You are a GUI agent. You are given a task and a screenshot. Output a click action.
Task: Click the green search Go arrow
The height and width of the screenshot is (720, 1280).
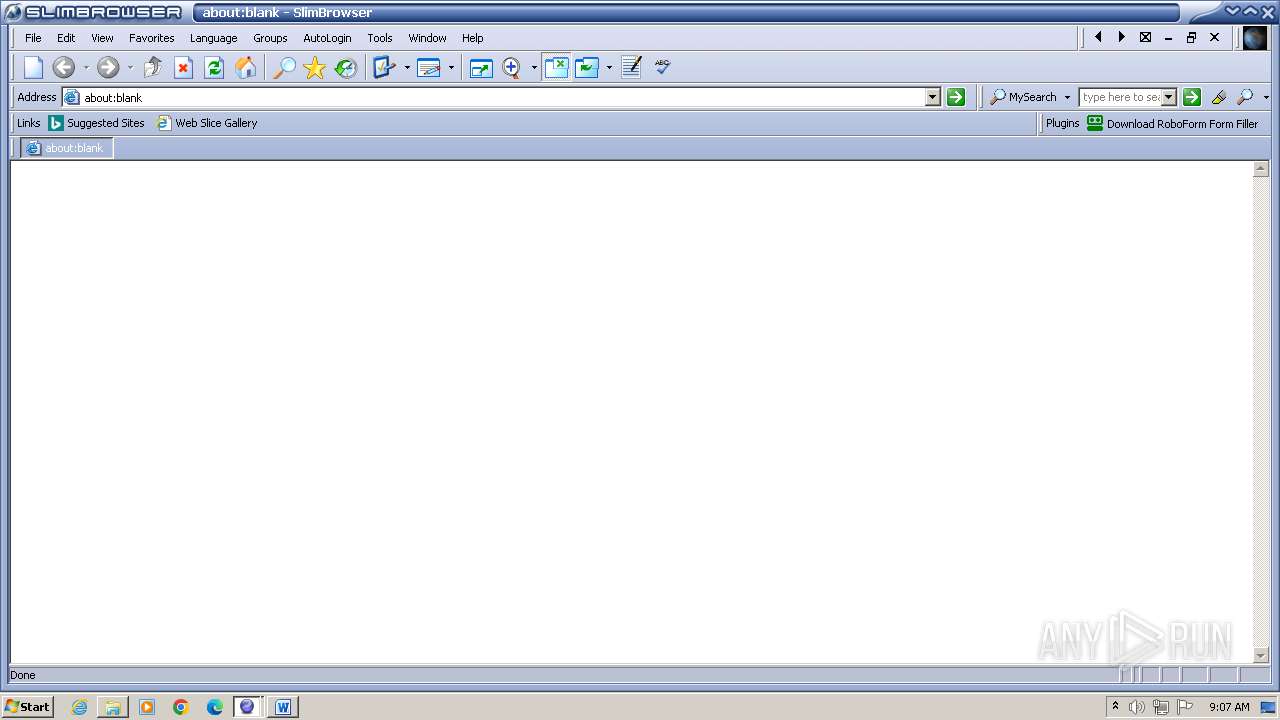click(1192, 97)
